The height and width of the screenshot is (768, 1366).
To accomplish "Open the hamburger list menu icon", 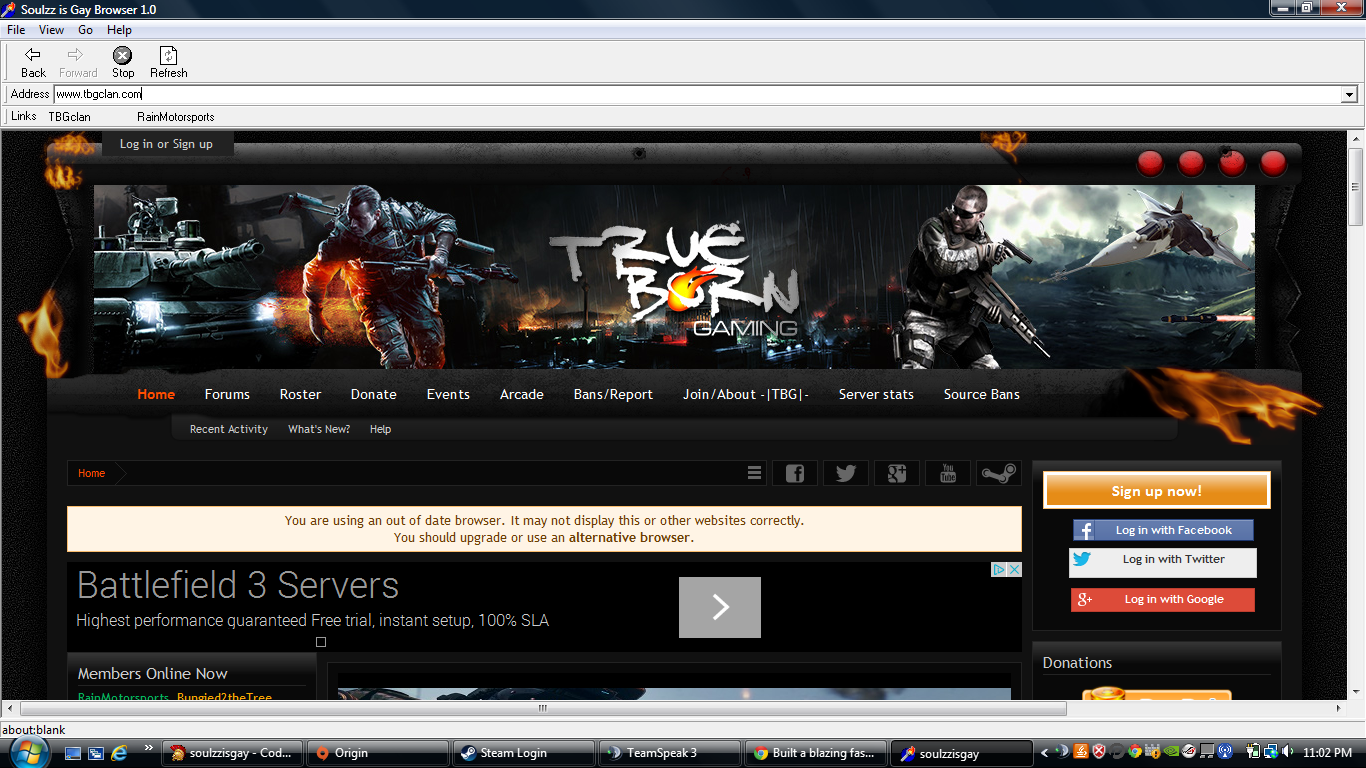I will tap(755, 473).
